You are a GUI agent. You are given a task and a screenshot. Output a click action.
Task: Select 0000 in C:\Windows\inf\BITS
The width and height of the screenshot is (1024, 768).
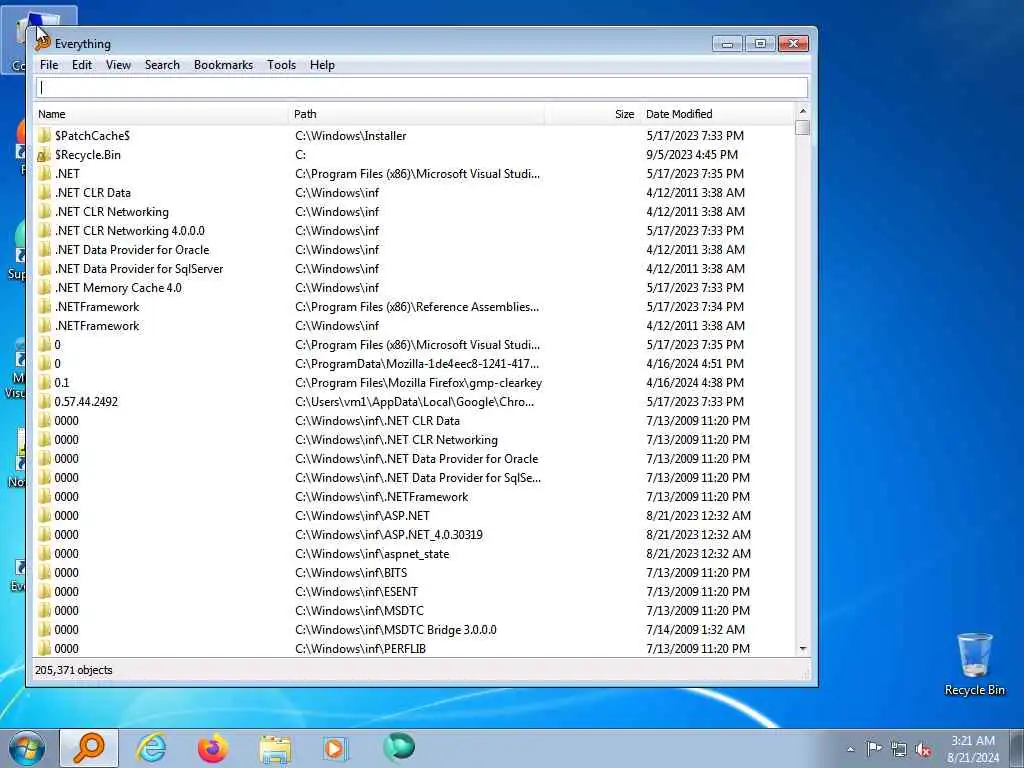click(x=67, y=573)
